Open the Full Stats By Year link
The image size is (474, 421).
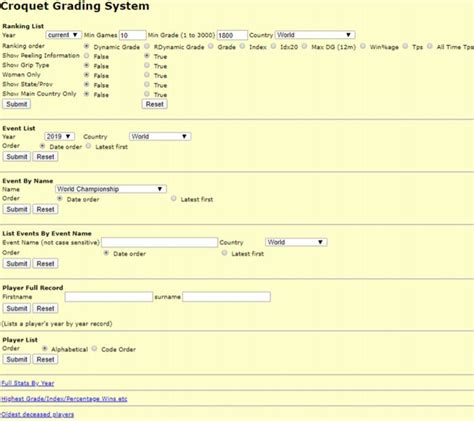click(x=27, y=383)
